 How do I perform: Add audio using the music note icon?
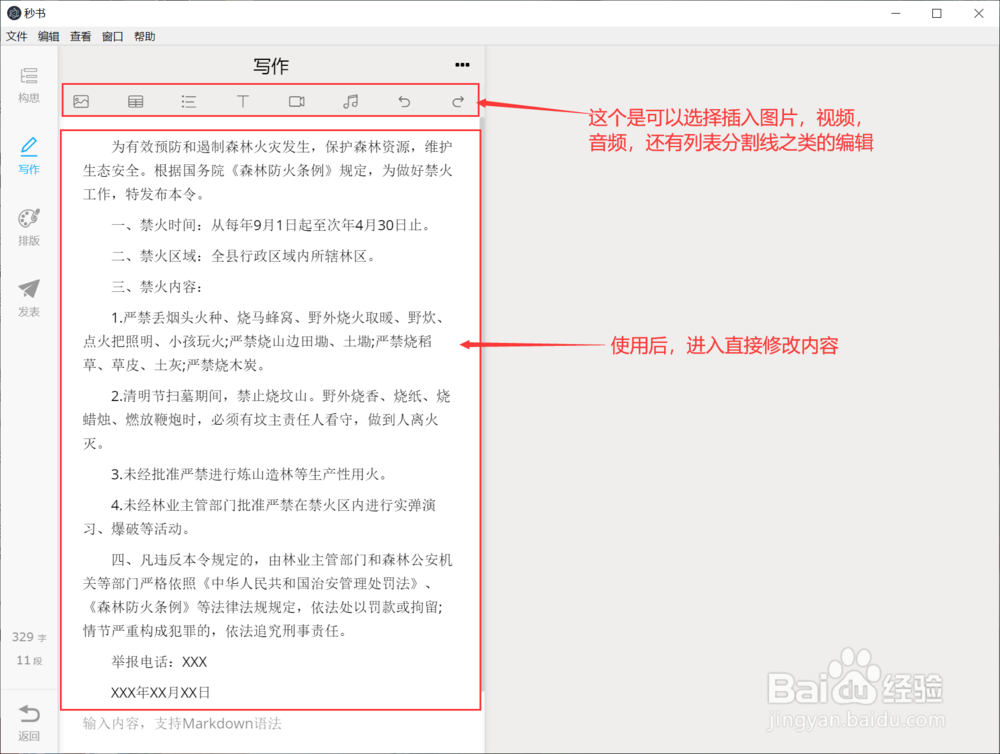point(350,101)
